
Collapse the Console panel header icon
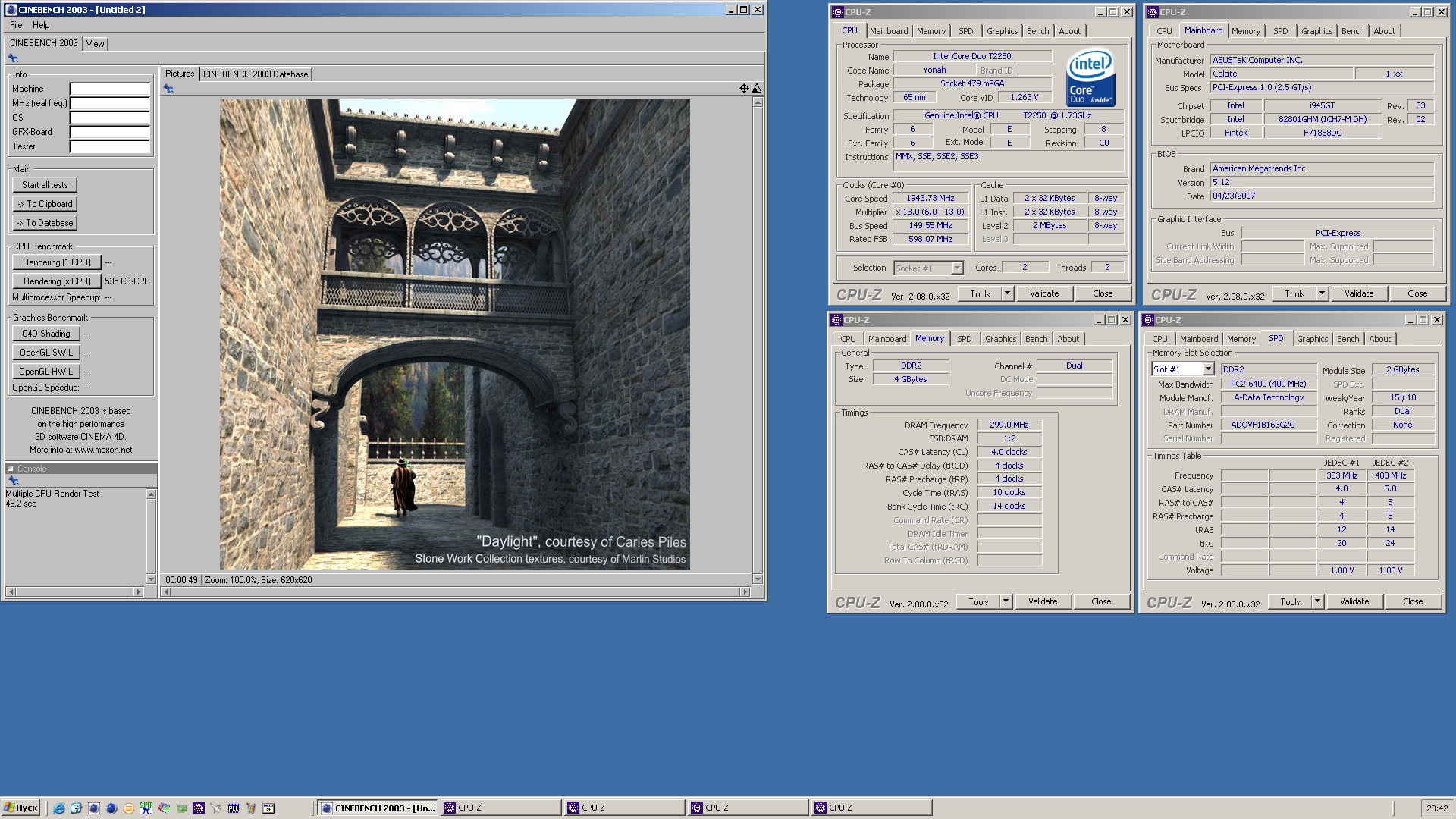point(11,469)
